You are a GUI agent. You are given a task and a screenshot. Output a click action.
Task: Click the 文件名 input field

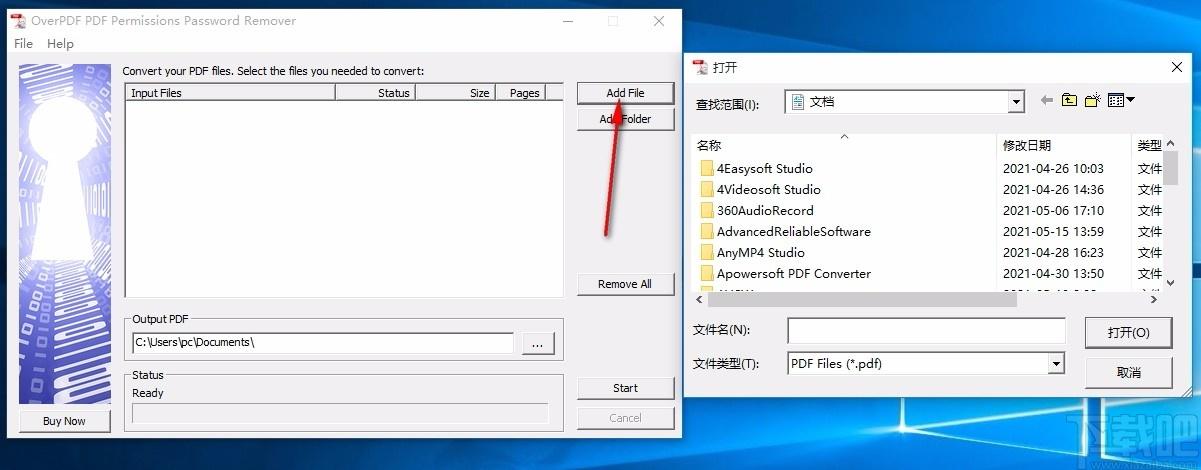pos(926,331)
